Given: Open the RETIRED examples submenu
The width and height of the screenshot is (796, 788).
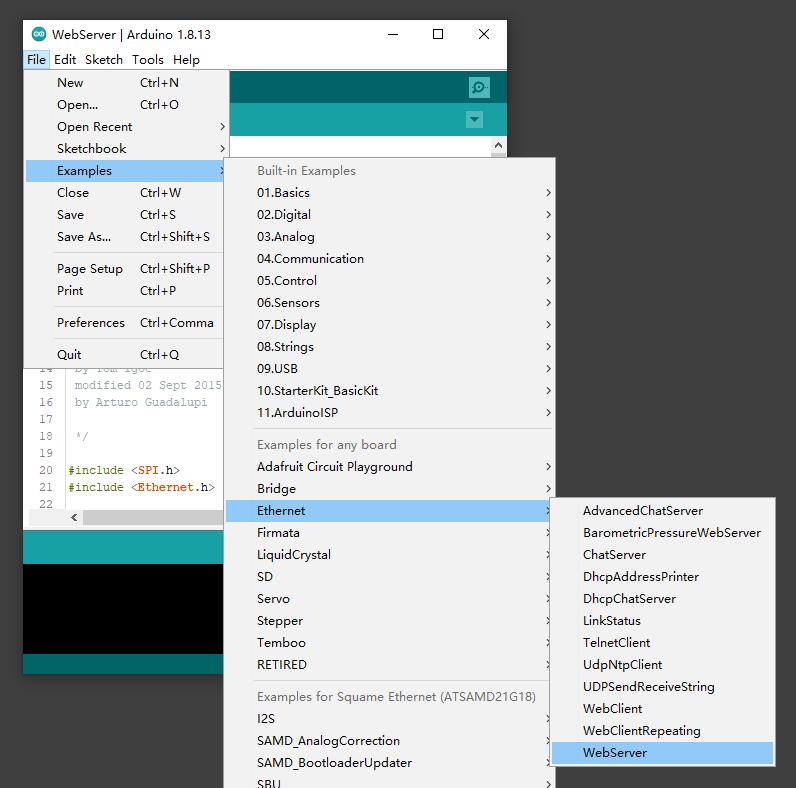Looking at the screenshot, I should (389, 665).
